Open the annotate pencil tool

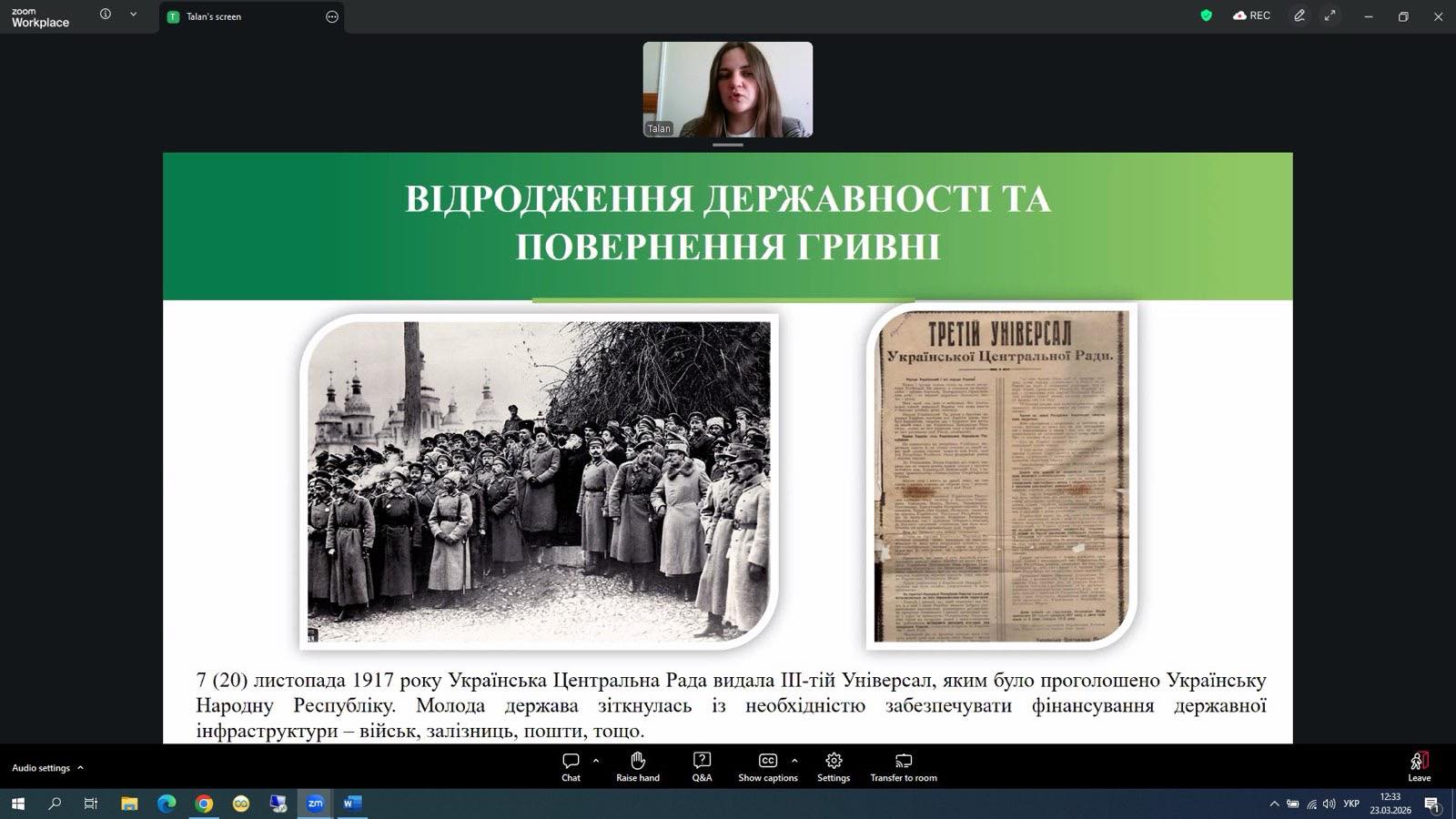click(x=1299, y=15)
